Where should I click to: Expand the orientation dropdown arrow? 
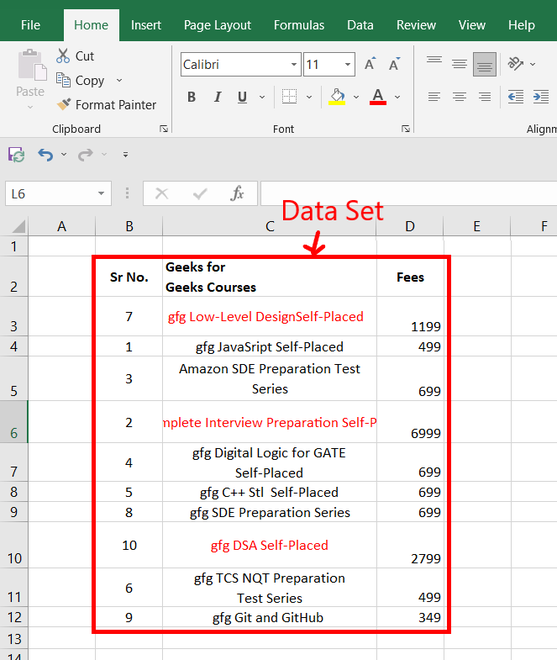pyautogui.click(x=533, y=64)
